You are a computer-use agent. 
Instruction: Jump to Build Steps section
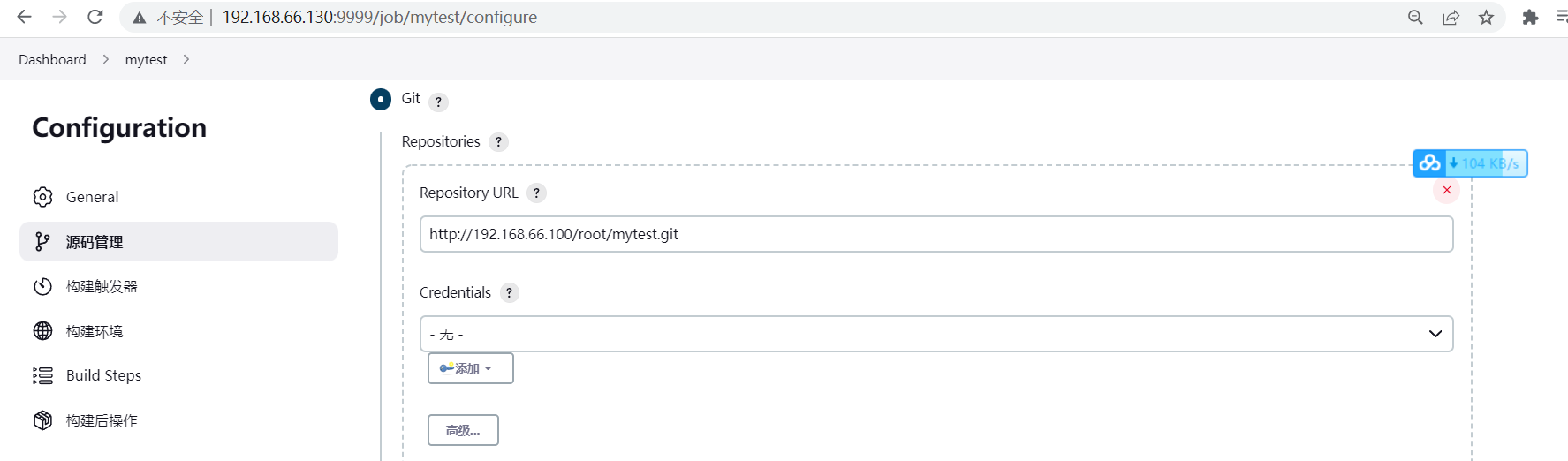103,375
